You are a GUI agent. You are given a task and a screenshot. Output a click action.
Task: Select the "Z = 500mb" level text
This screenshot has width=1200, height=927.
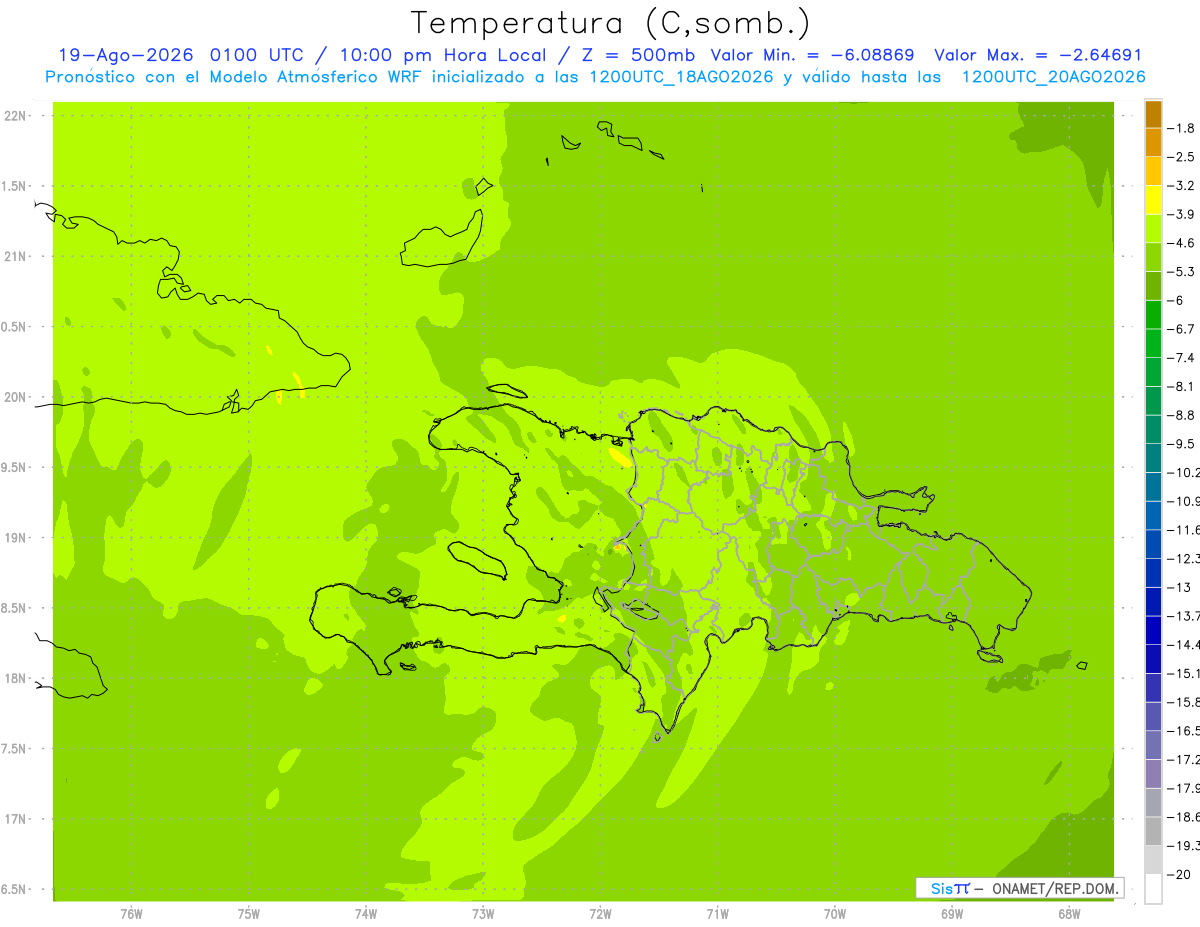point(640,56)
